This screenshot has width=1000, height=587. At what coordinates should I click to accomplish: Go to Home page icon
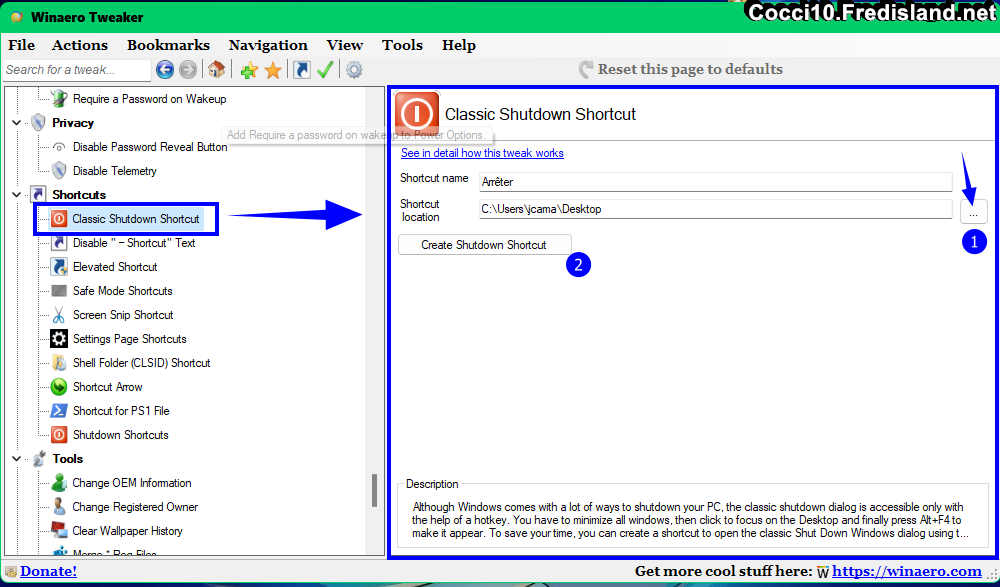pyautogui.click(x=216, y=70)
